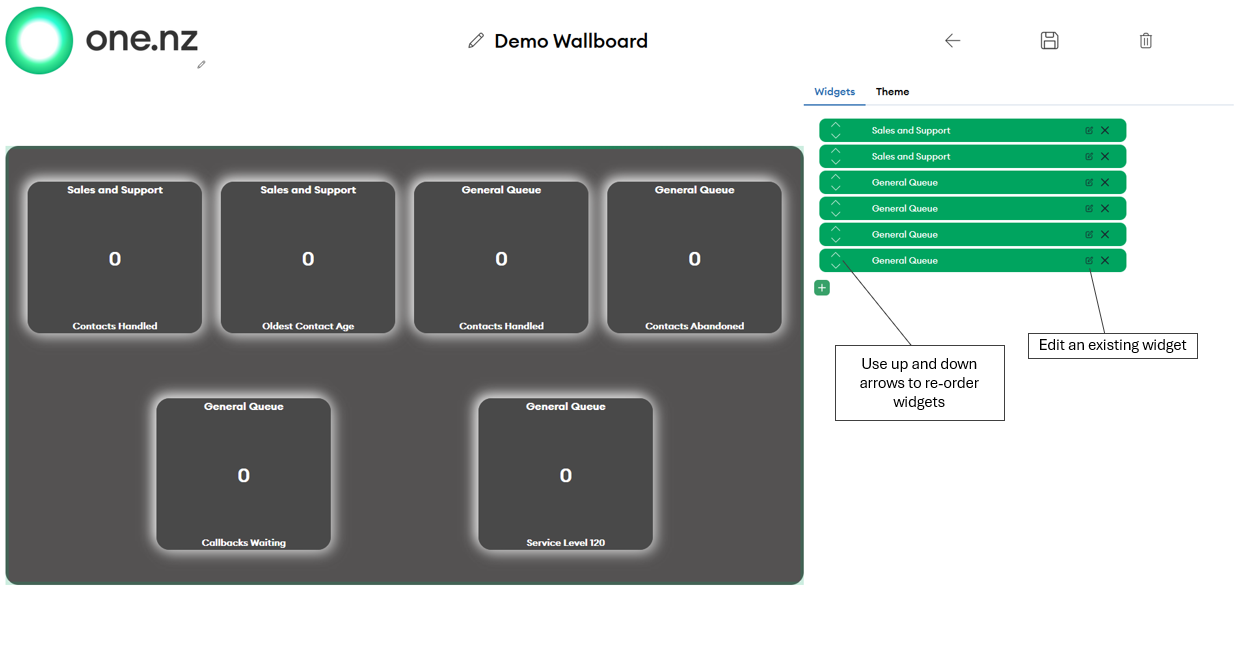
Task: Move the first Sales and Support widget down
Action: tap(836, 136)
